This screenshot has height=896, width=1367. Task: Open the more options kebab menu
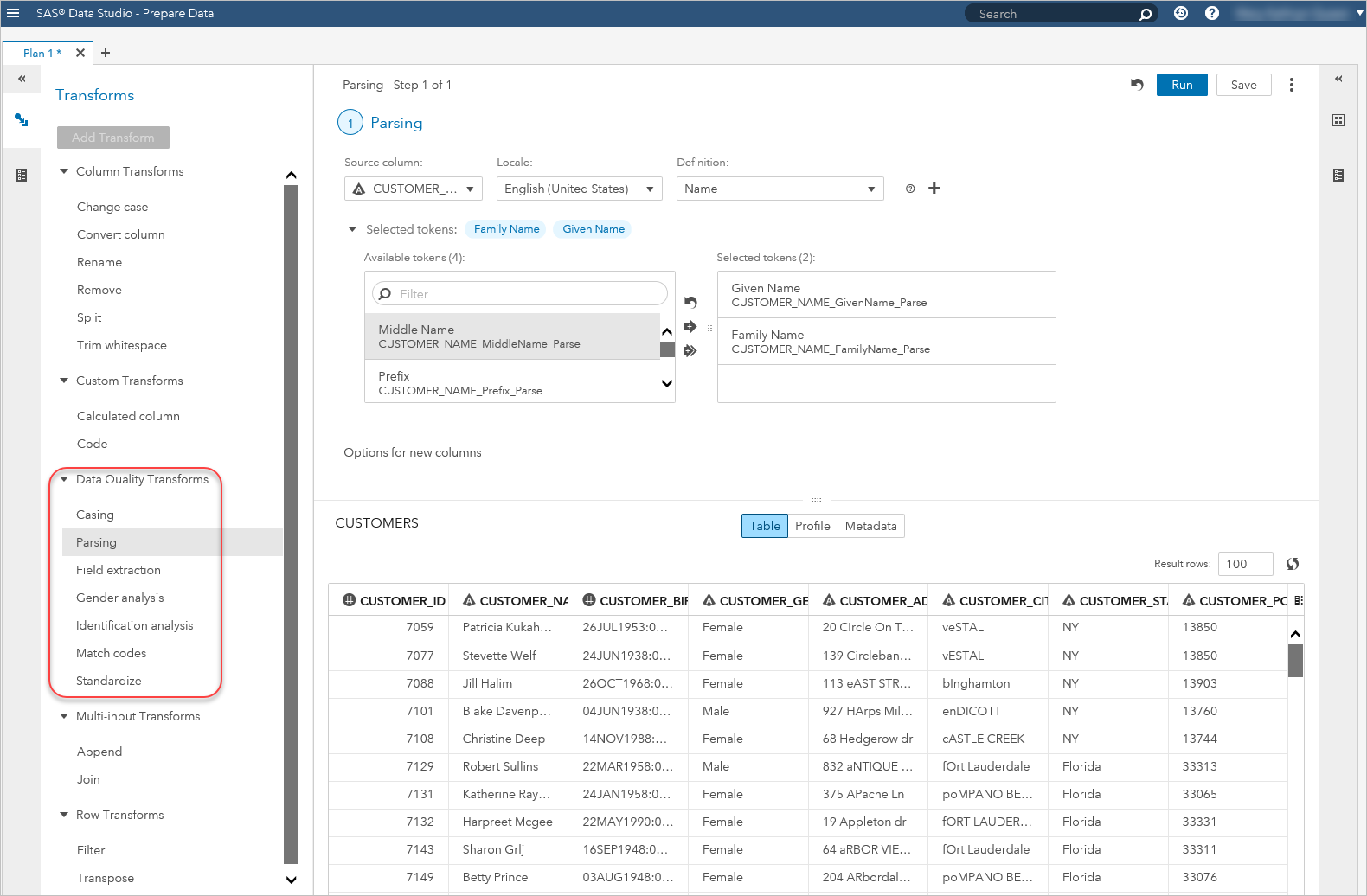[x=1291, y=85]
